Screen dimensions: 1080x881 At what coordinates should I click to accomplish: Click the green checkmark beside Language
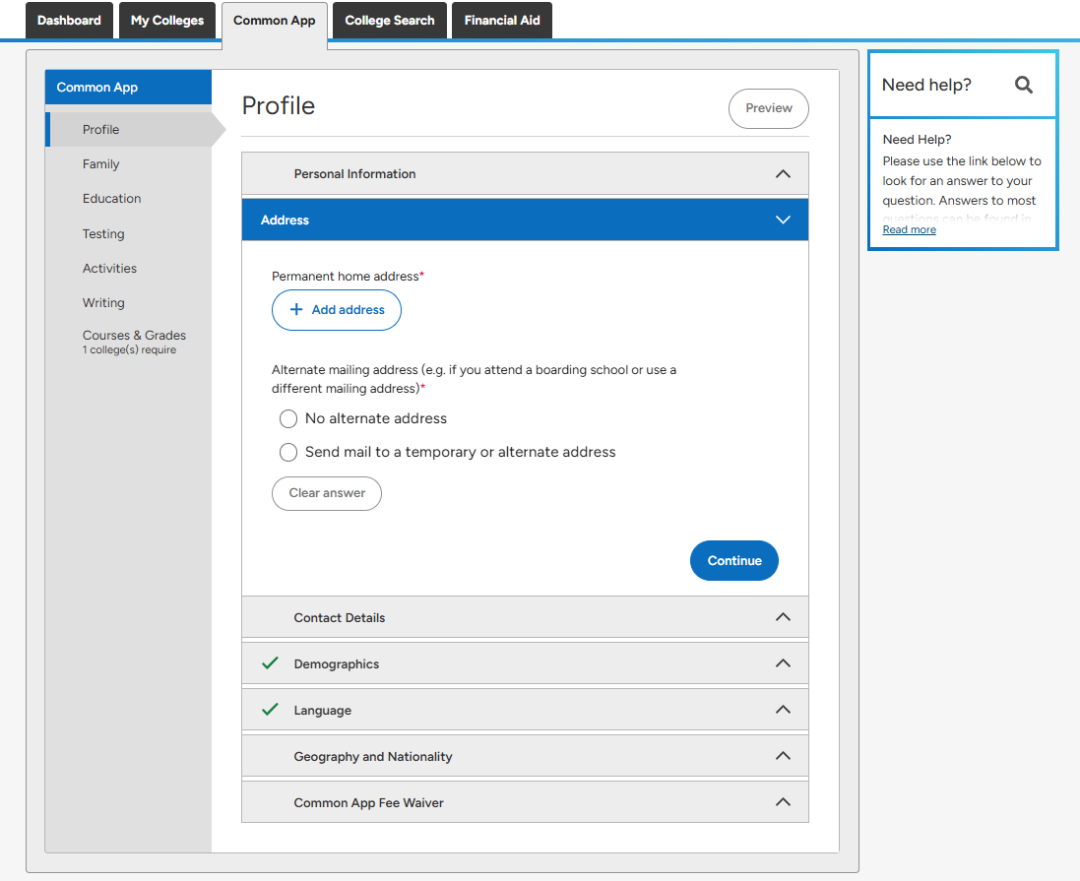[270, 709]
